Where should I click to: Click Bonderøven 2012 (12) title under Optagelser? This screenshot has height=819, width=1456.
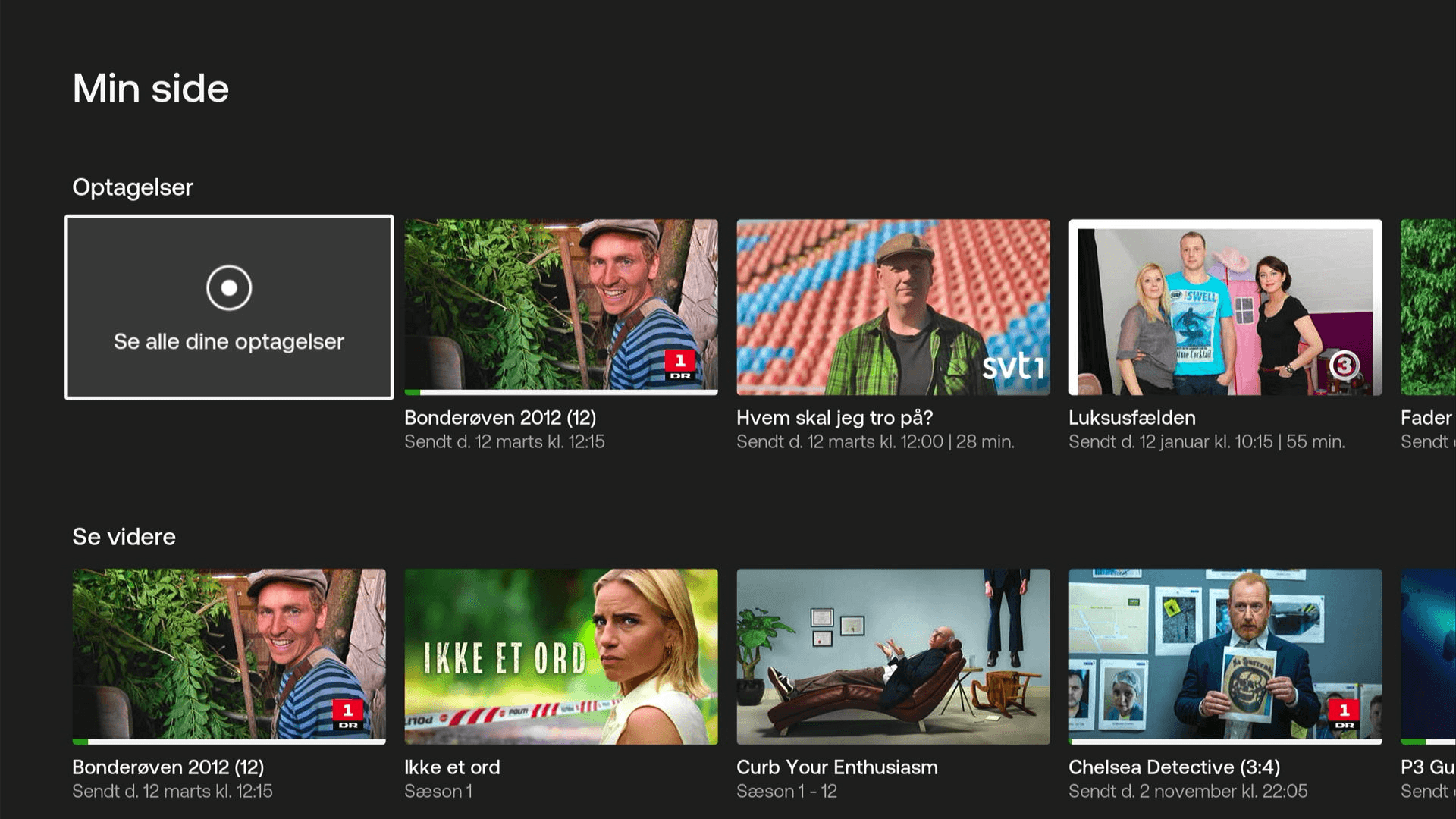tap(500, 418)
